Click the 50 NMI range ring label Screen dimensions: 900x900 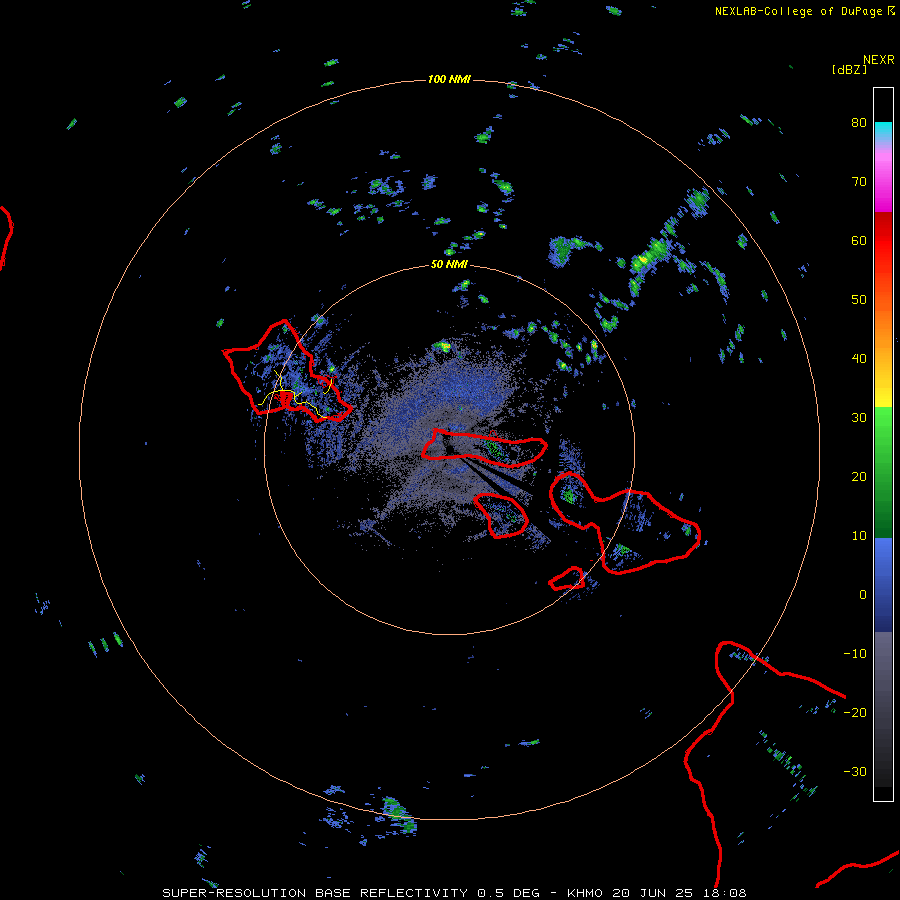(449, 265)
